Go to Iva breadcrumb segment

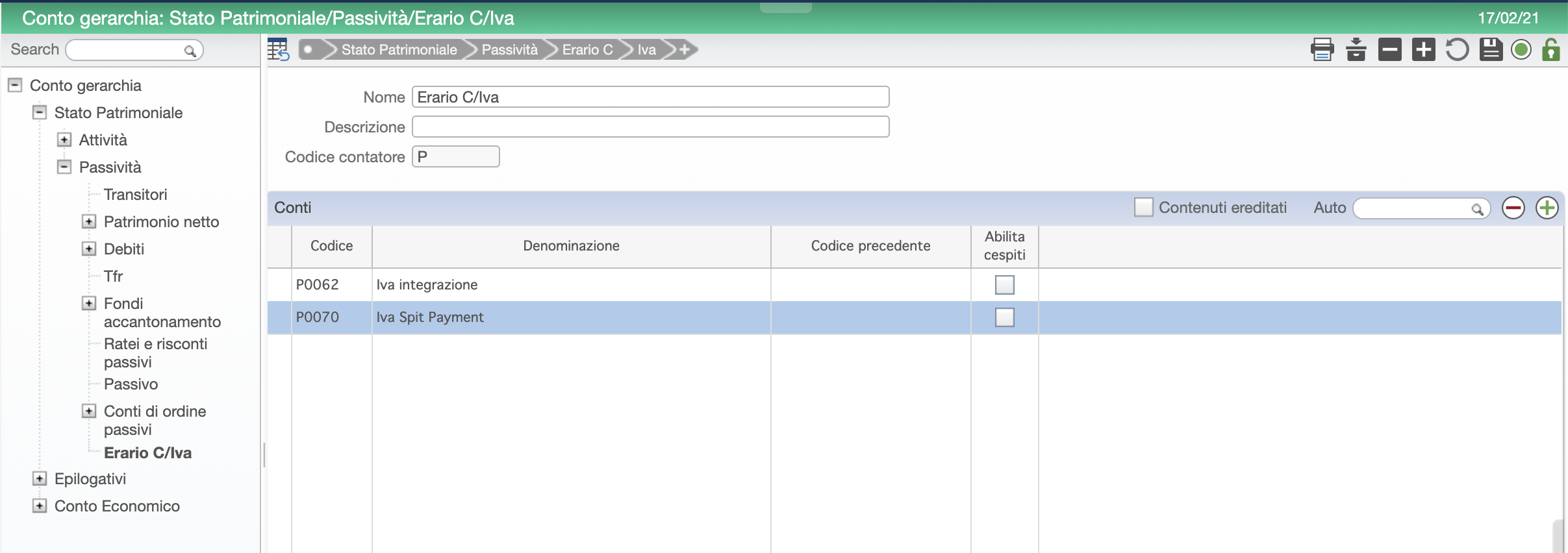pyautogui.click(x=646, y=49)
